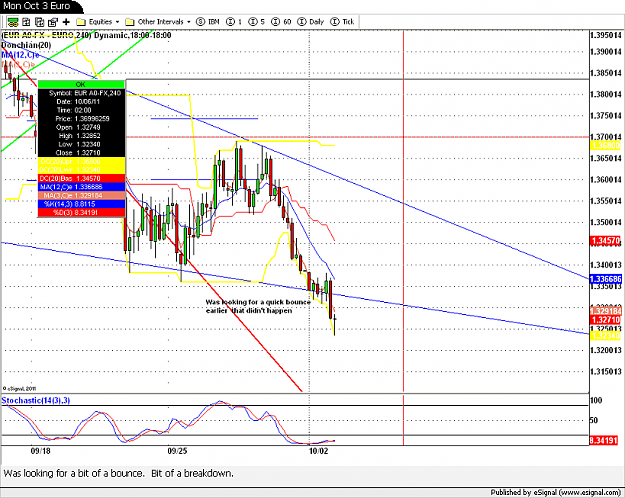The width and height of the screenshot is (625, 498).
Task: Click the 1.380014 price scale value
Action: point(605,94)
